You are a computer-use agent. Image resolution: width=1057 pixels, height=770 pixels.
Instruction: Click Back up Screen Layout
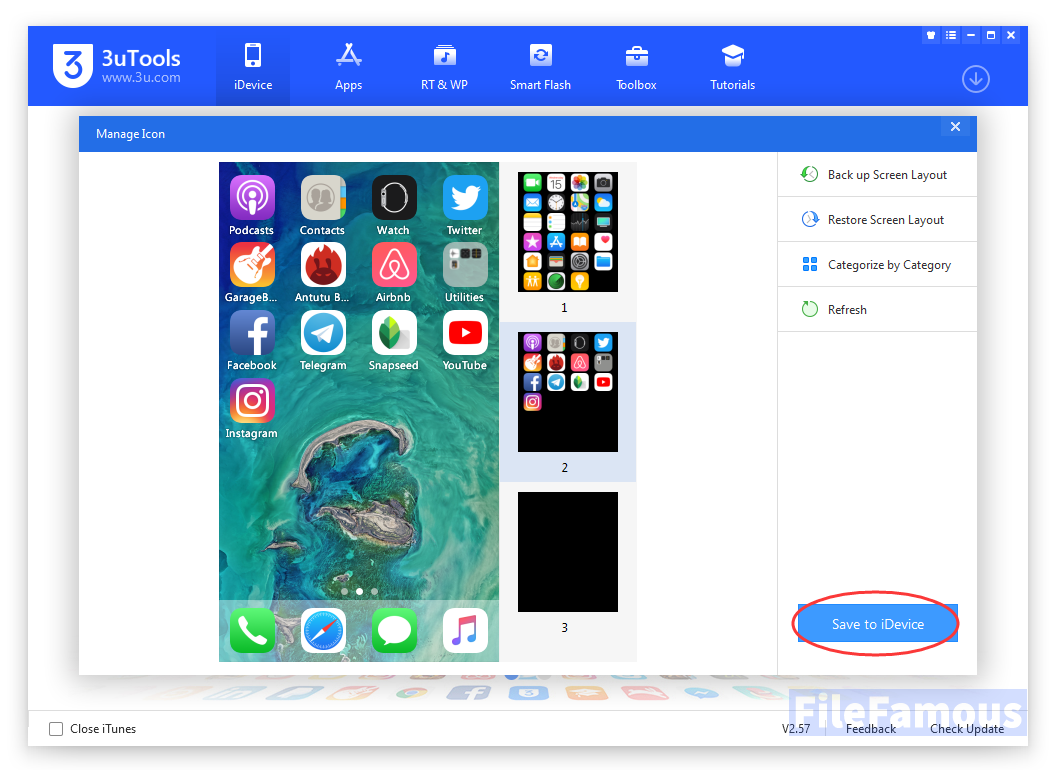pos(877,175)
